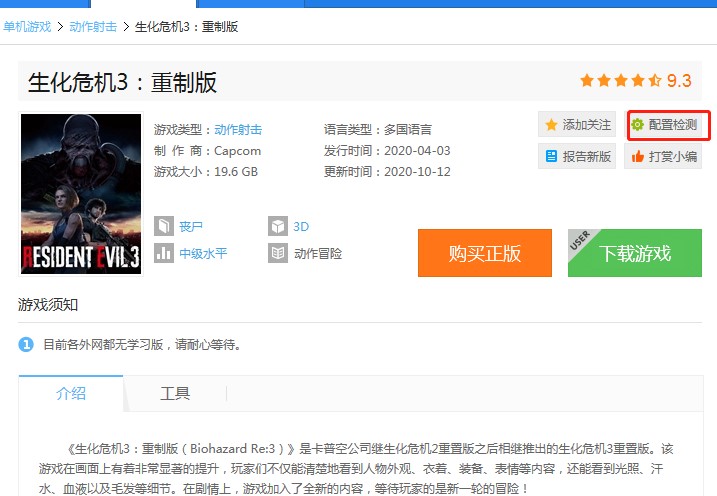Screen dimensions: 717x496
Task: Click the 中级水平 difficulty link
Action: (x=203, y=253)
